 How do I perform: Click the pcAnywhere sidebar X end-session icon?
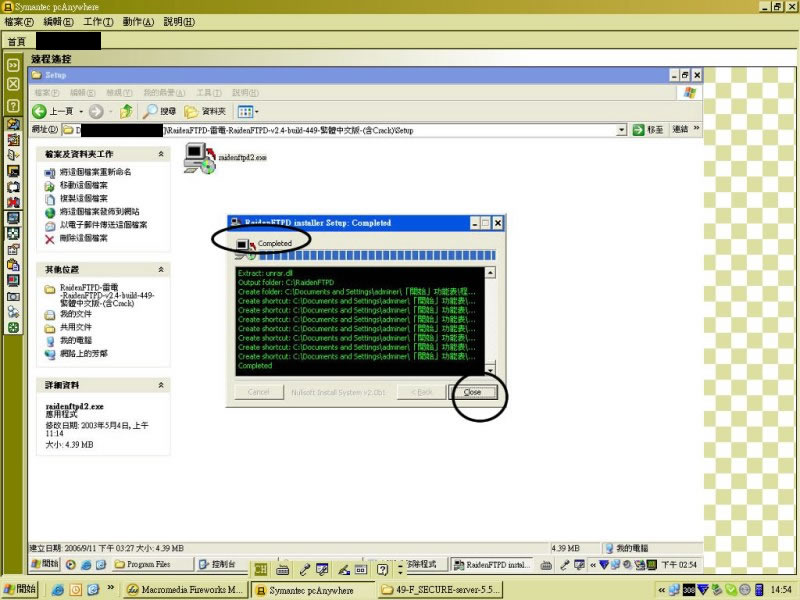13,84
